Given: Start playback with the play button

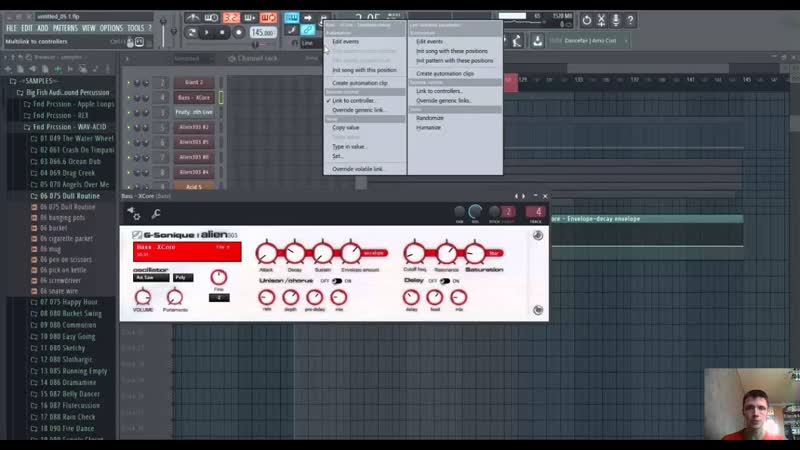Looking at the screenshot, I should click(207, 33).
